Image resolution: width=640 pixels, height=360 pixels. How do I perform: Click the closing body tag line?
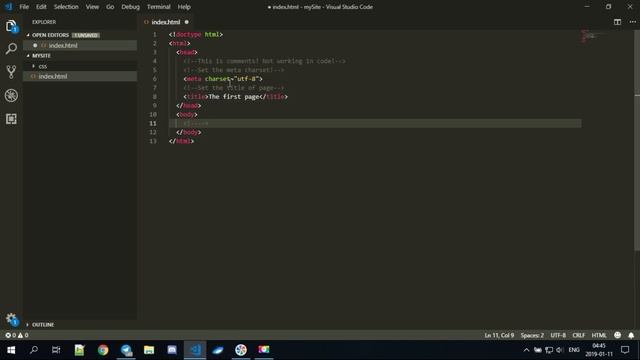click(x=189, y=132)
